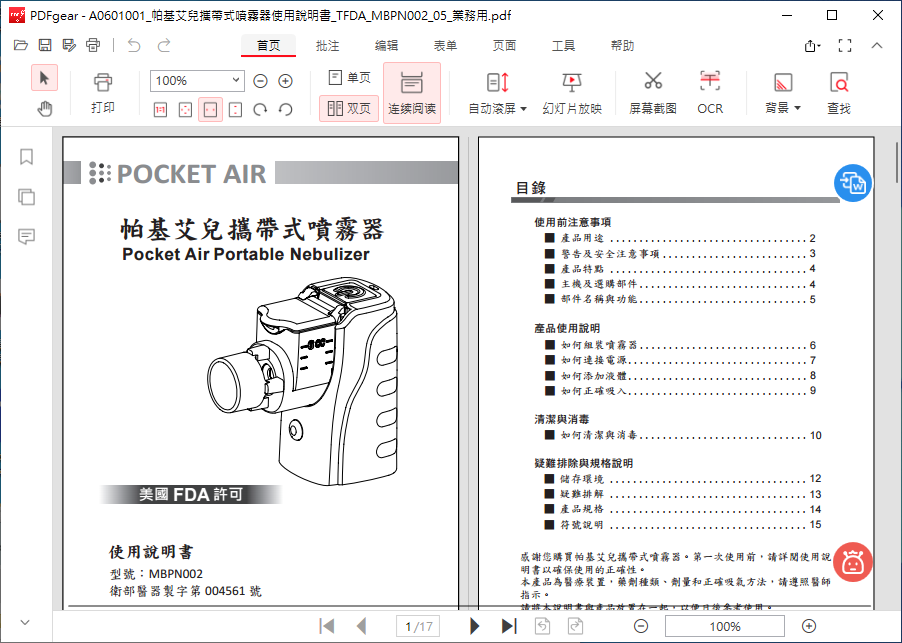
Task: Click the large 打印 print button
Action: (x=103, y=93)
